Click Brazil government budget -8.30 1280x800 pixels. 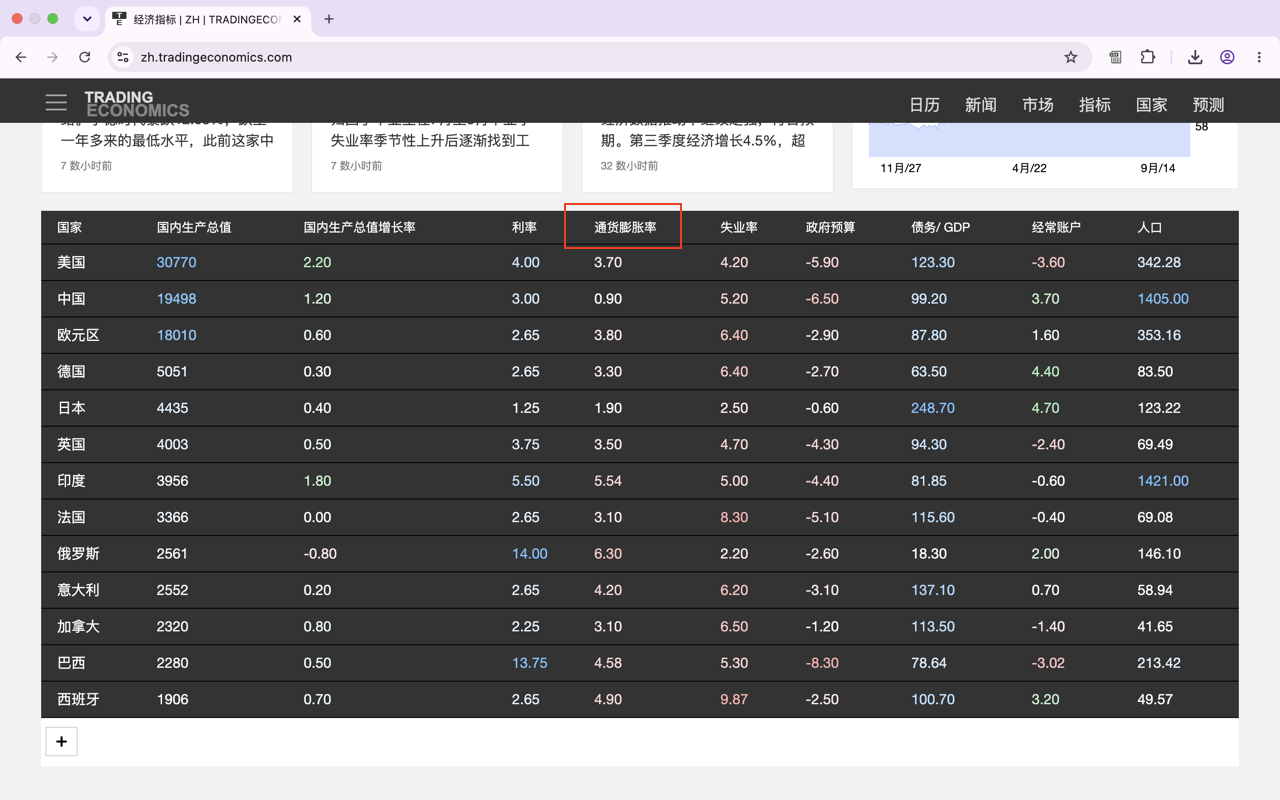point(822,663)
